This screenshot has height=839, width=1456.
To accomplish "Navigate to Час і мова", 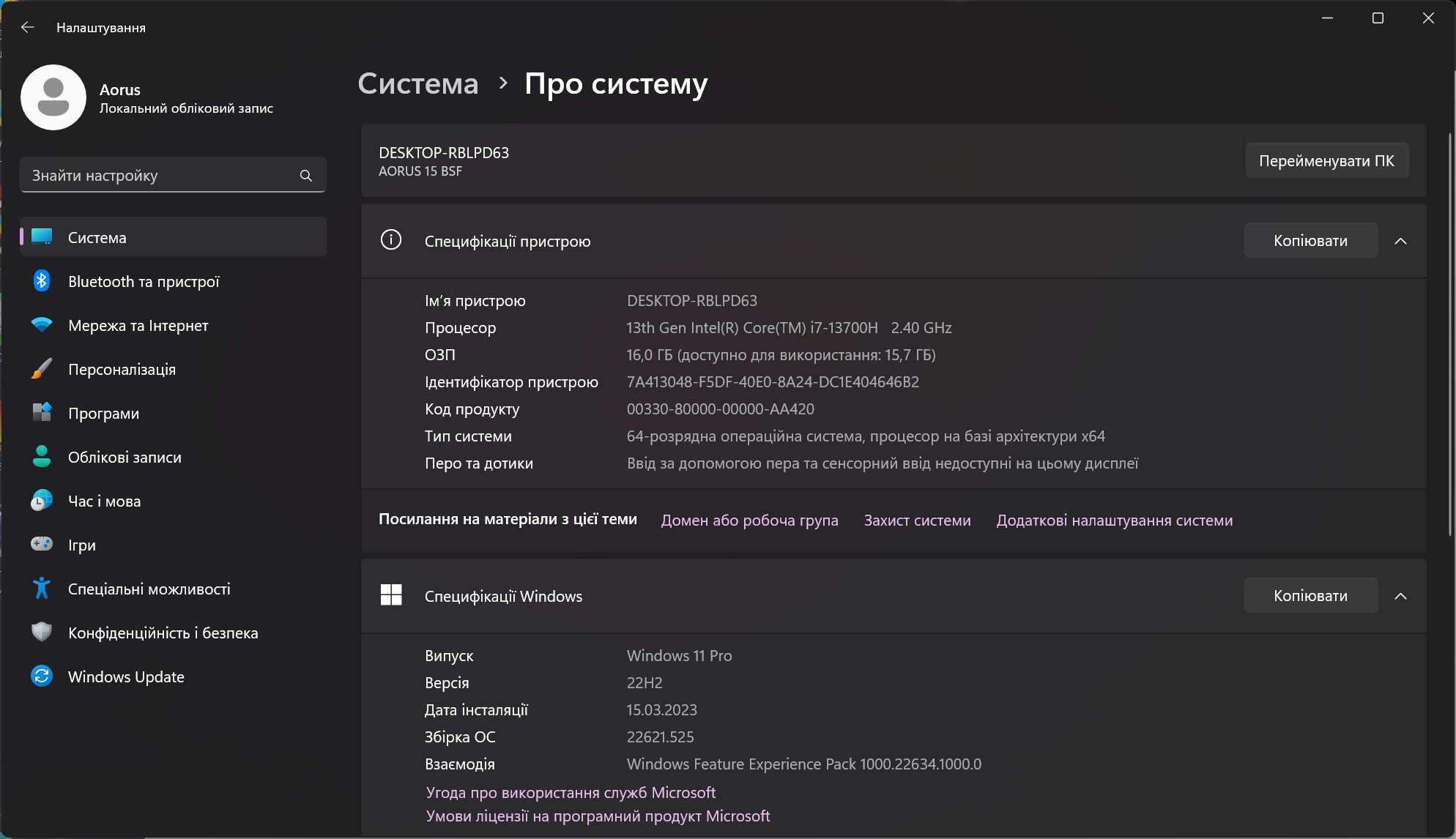I will pos(173,501).
